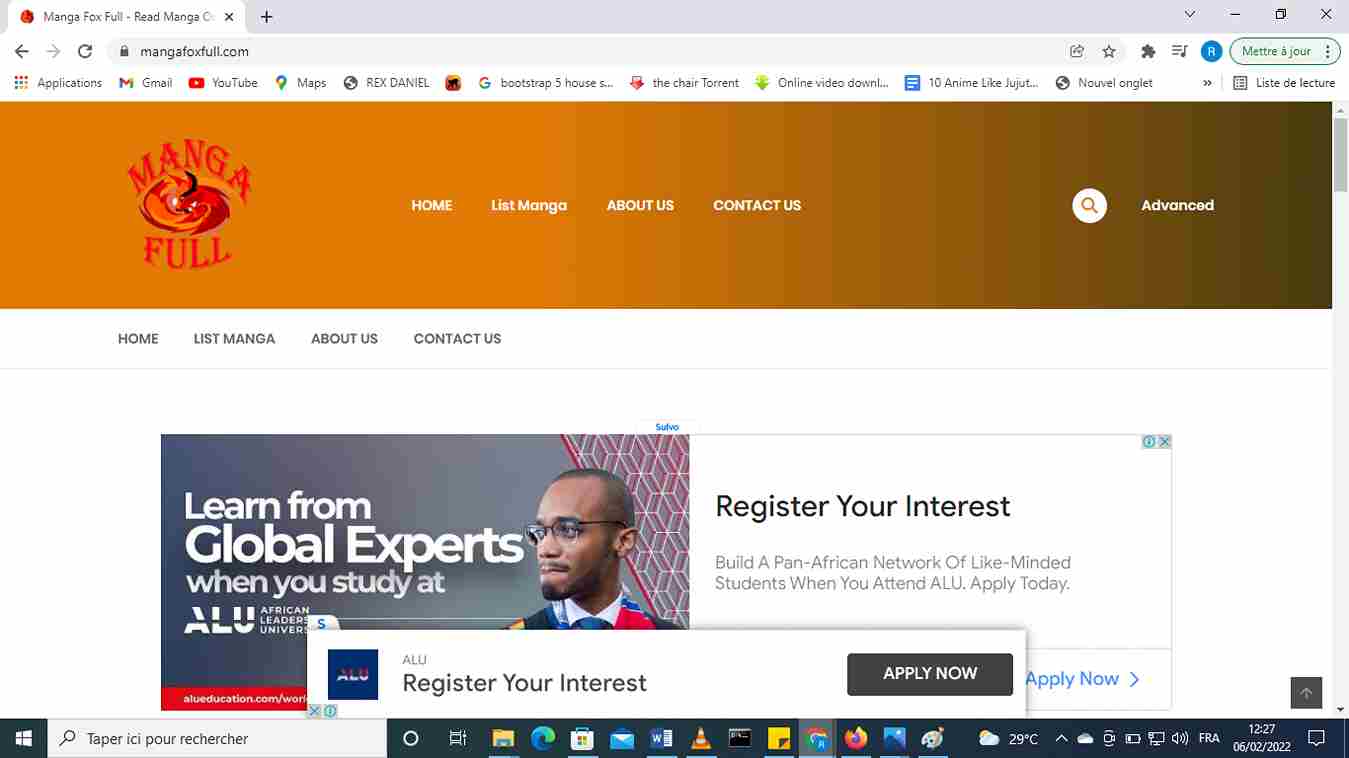Select CONTACT US in the white nav bar
This screenshot has height=758, width=1349.
[x=457, y=339]
